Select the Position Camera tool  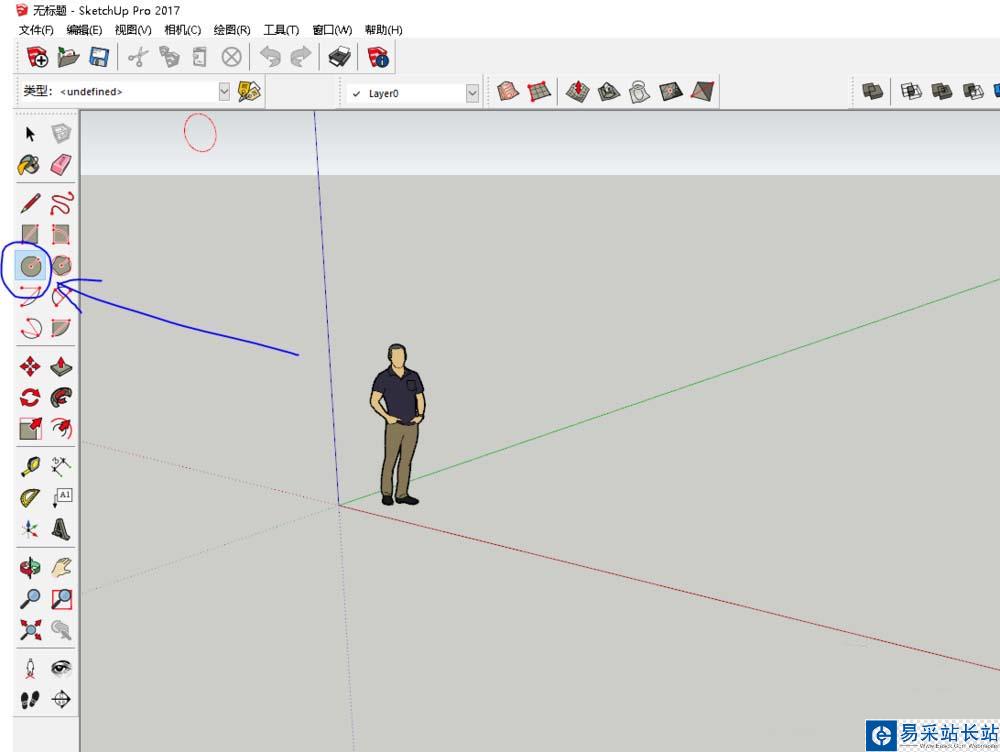click(30, 668)
